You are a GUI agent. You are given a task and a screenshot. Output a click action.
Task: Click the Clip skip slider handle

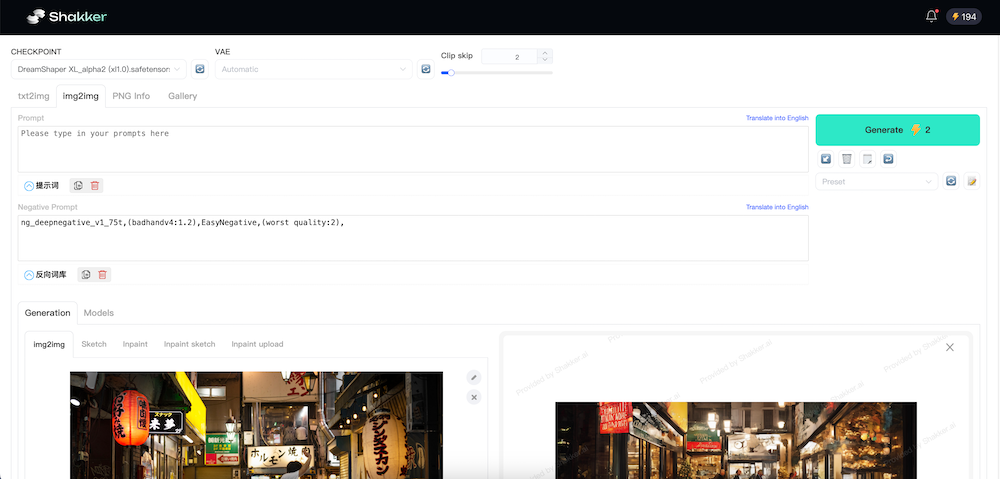[451, 72]
